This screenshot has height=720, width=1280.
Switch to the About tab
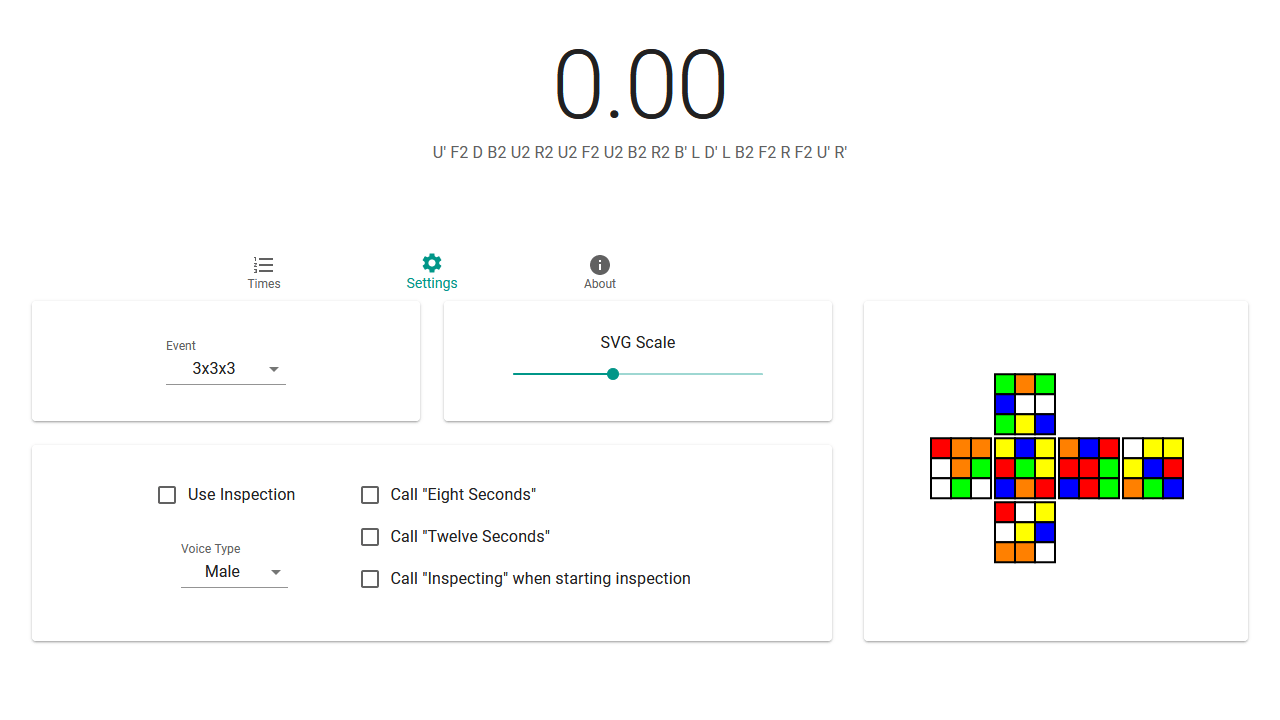coord(599,272)
